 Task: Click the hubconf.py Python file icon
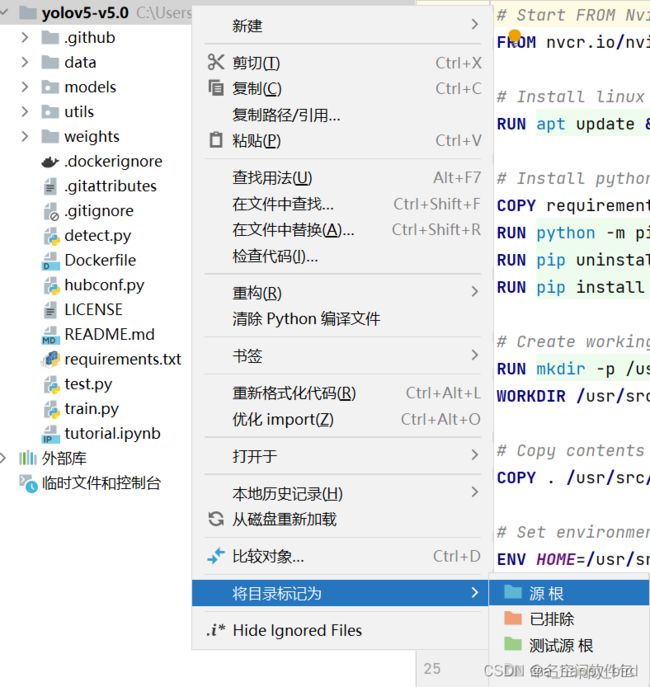[x=51, y=286]
